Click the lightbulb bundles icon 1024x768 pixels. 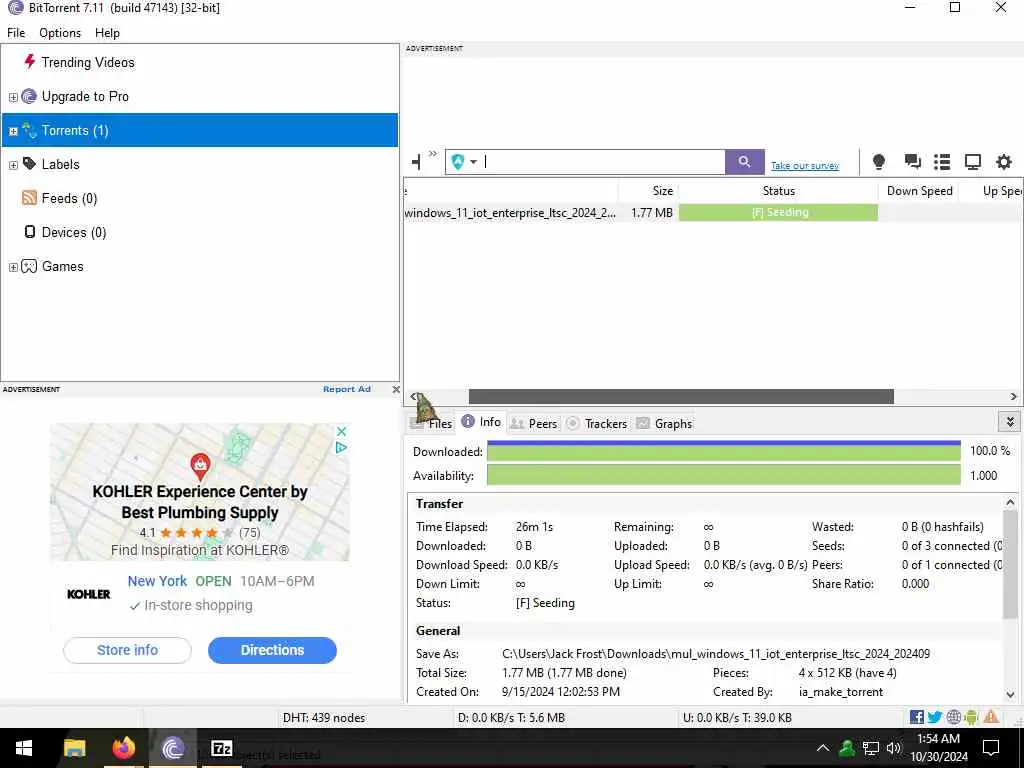[x=879, y=161]
